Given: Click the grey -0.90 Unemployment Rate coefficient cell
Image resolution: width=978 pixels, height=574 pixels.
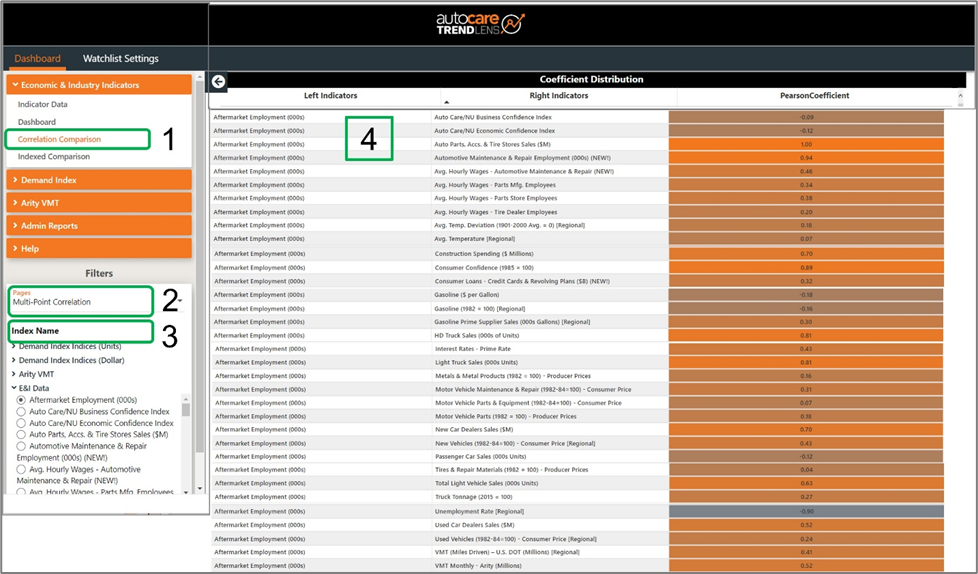Looking at the screenshot, I should (x=806, y=511).
